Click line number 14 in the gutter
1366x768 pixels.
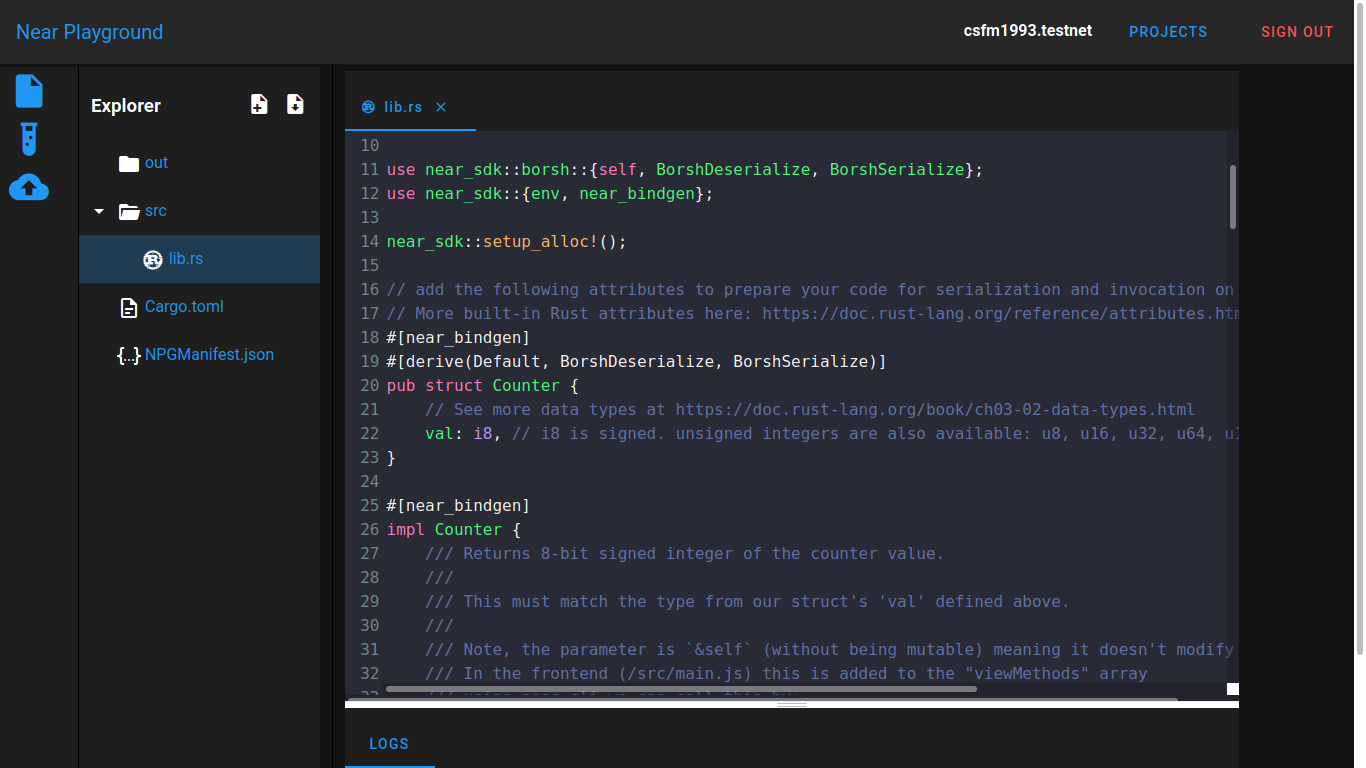tap(369, 242)
